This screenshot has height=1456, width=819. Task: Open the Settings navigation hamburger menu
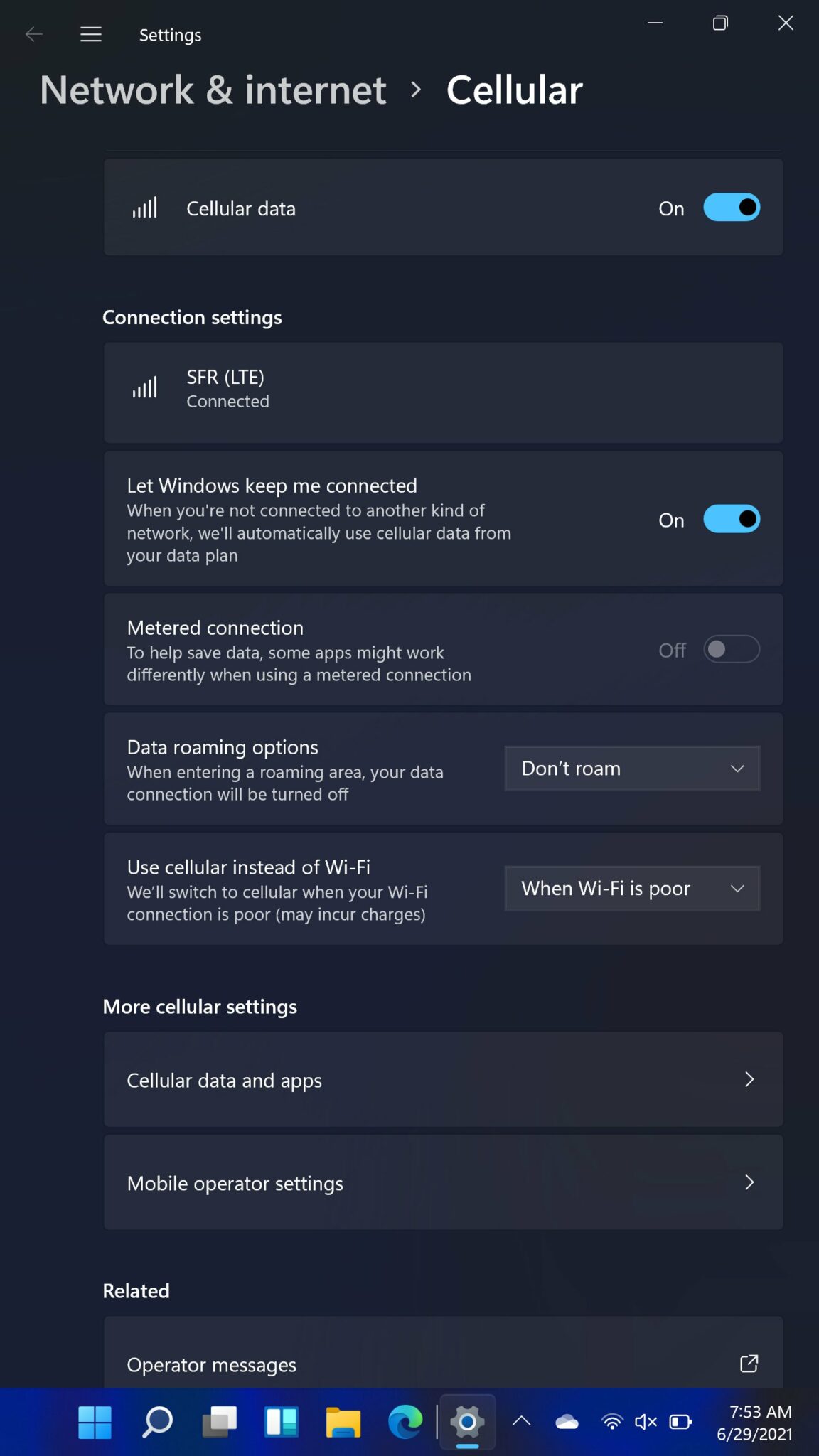[91, 33]
